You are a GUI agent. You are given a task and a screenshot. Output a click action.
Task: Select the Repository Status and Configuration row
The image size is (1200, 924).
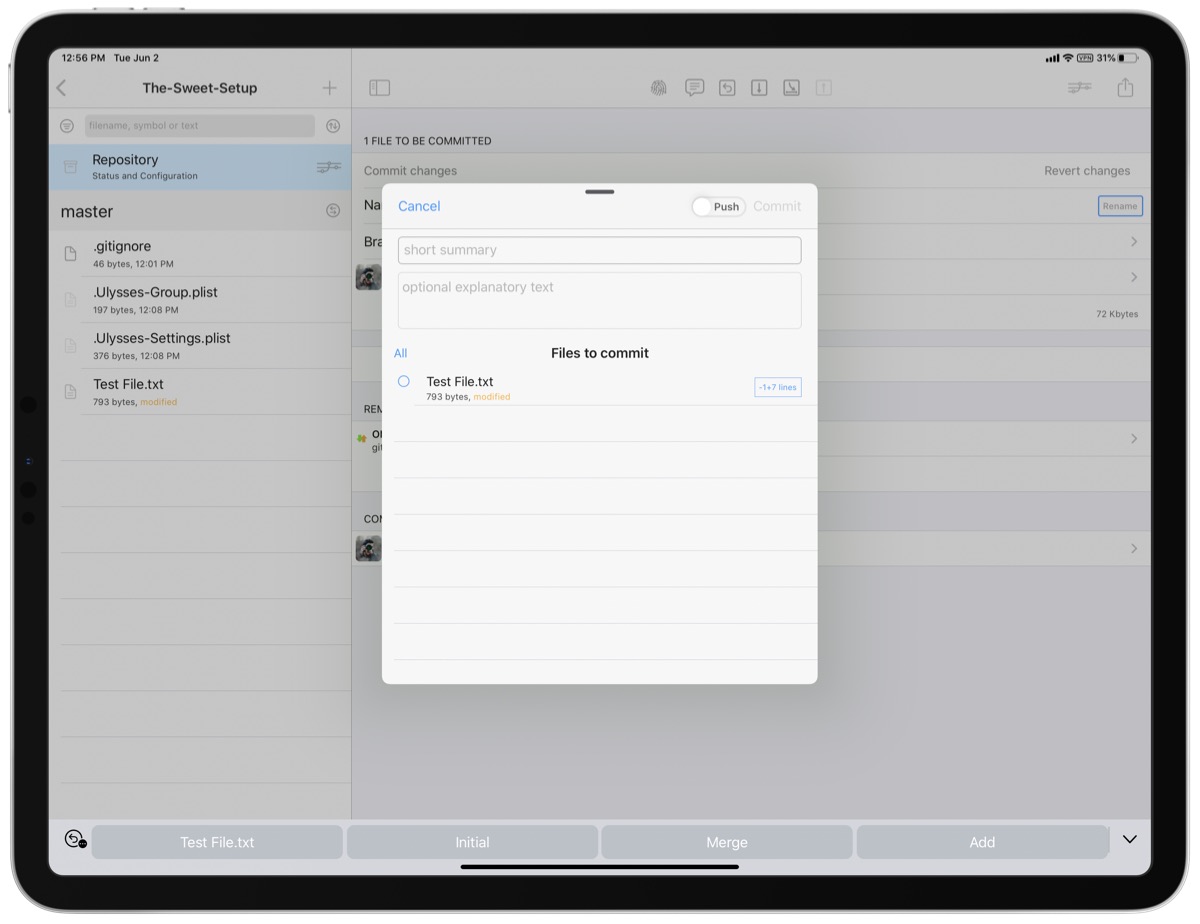(200, 167)
